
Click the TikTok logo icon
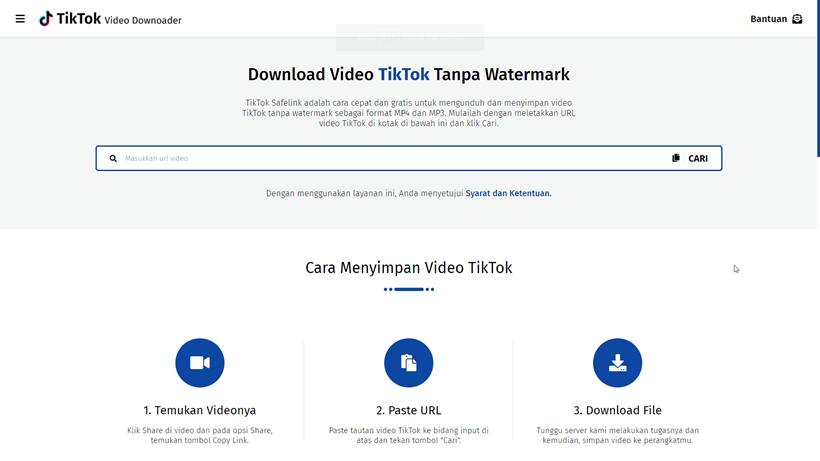click(46, 18)
